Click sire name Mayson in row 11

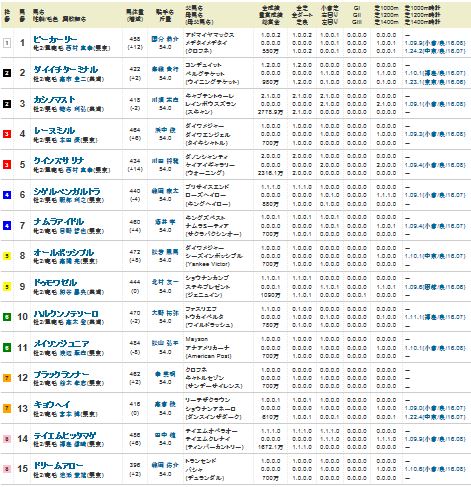click(x=197, y=339)
